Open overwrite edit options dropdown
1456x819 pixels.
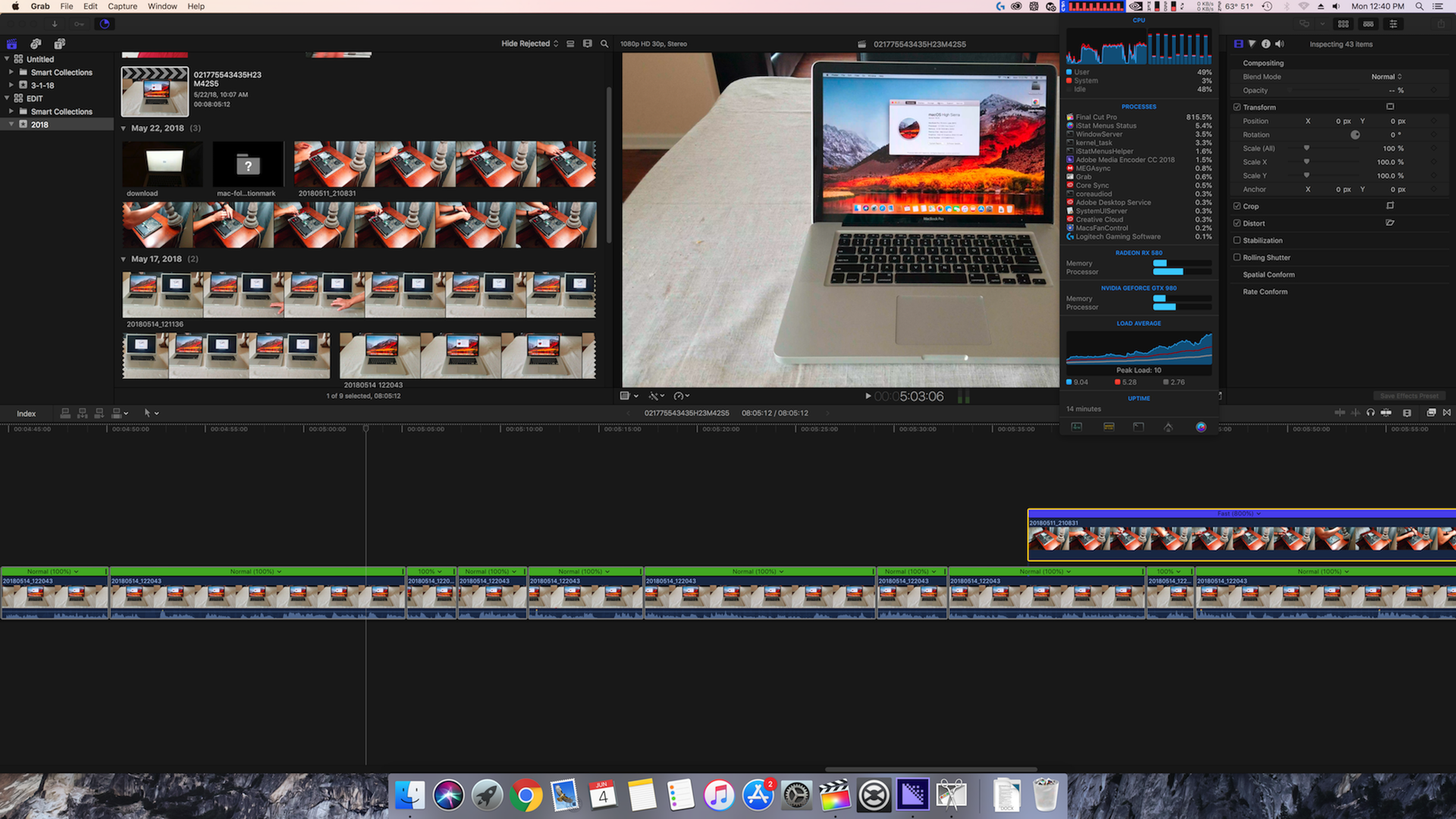tap(120, 413)
